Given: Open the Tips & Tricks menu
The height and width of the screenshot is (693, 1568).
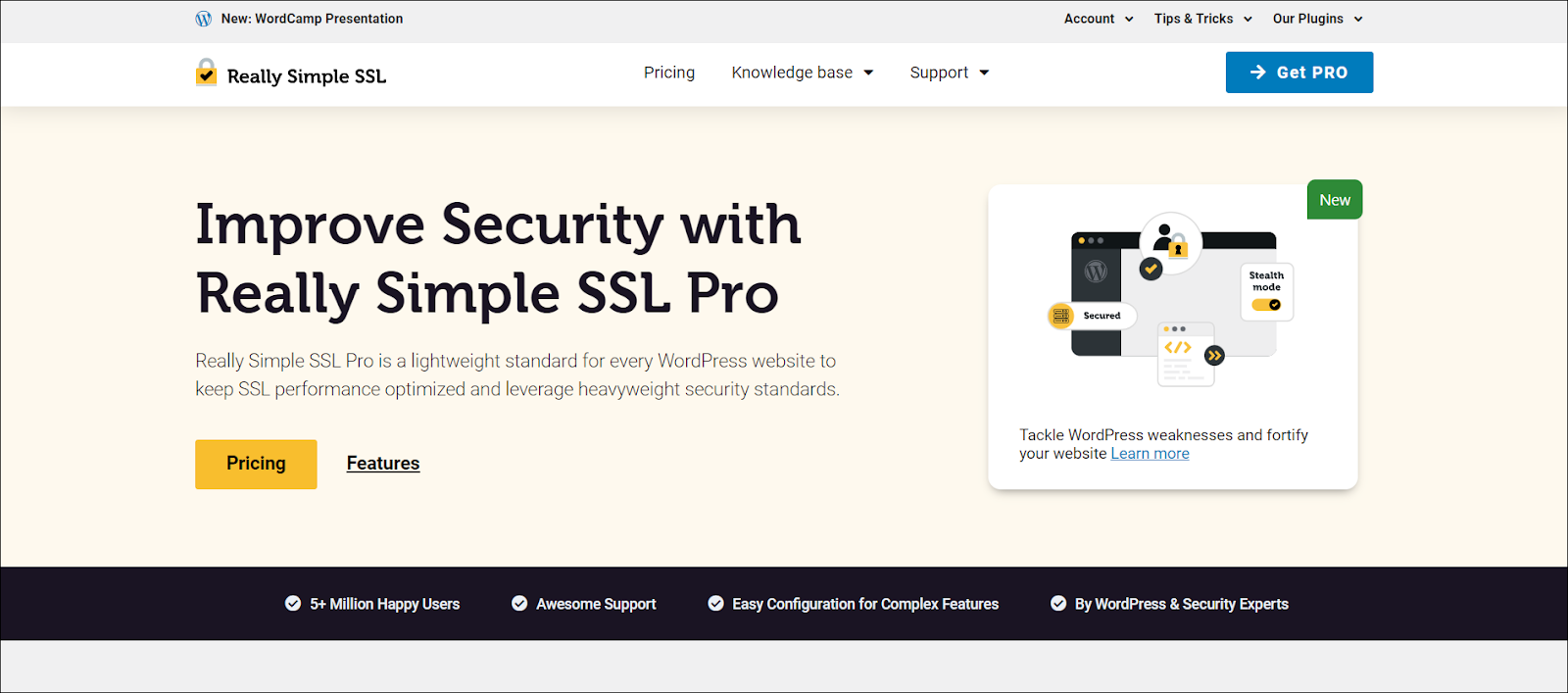Looking at the screenshot, I should pos(1194,19).
